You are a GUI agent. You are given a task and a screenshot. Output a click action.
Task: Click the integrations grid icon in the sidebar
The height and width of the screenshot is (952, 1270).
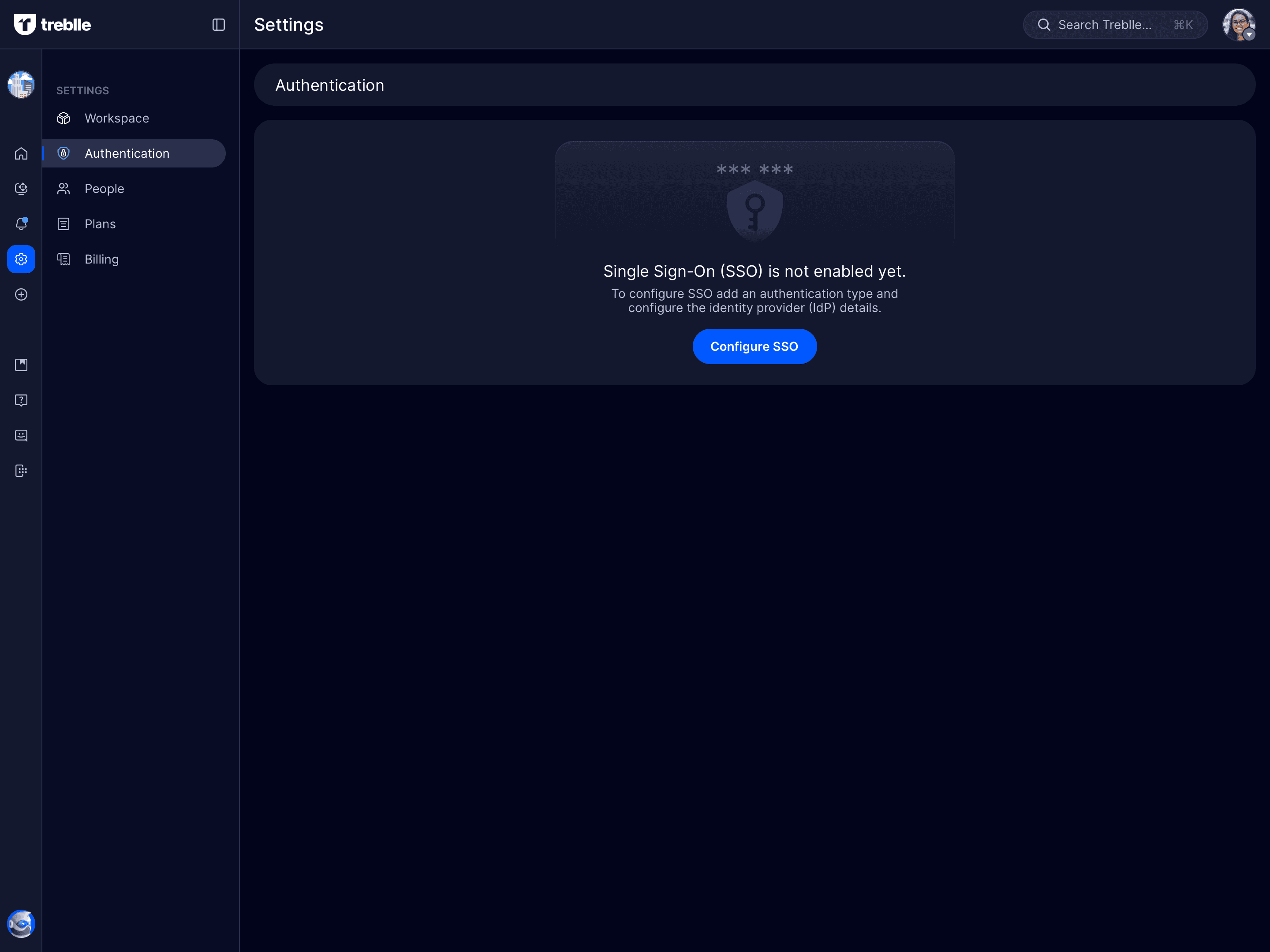[21, 471]
